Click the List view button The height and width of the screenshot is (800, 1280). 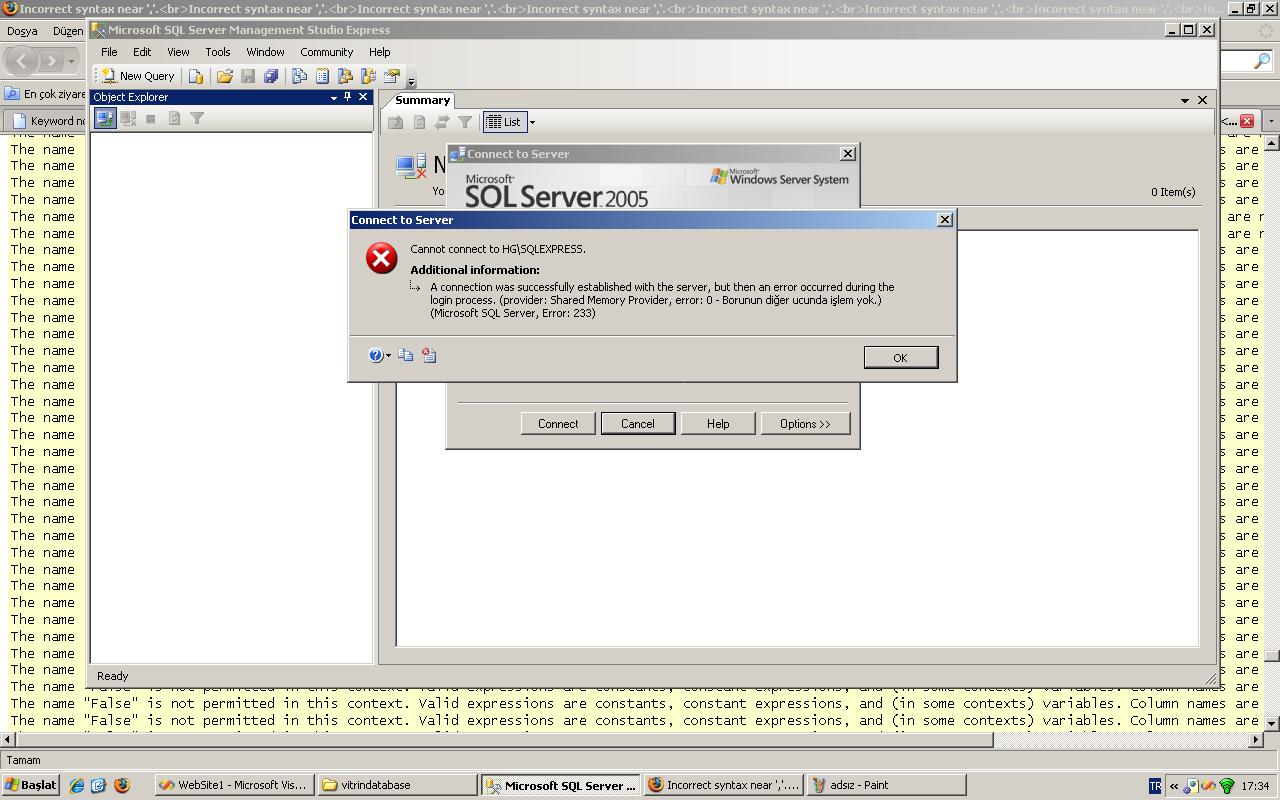pos(504,122)
